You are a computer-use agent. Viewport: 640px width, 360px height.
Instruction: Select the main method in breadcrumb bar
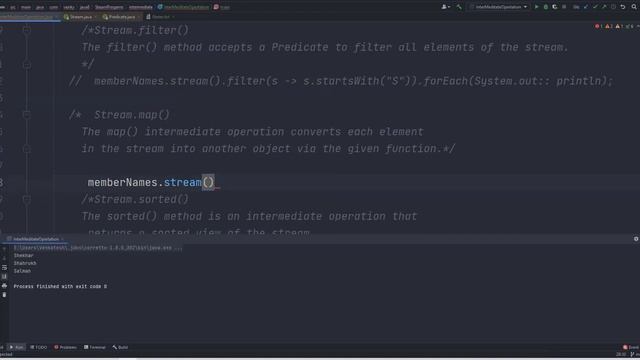coord(222,7)
